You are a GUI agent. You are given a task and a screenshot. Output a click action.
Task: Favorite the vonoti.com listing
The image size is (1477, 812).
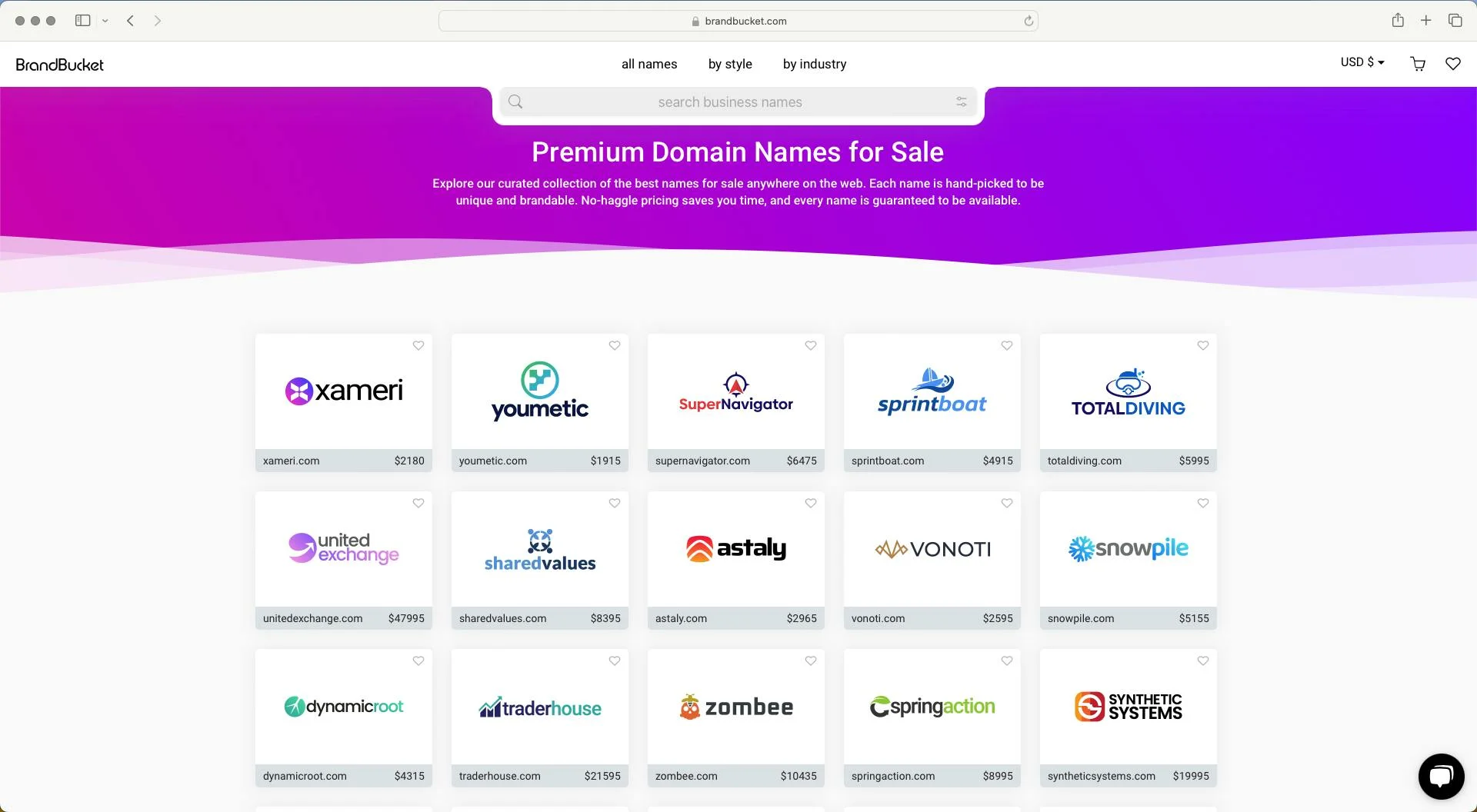pyautogui.click(x=1007, y=503)
